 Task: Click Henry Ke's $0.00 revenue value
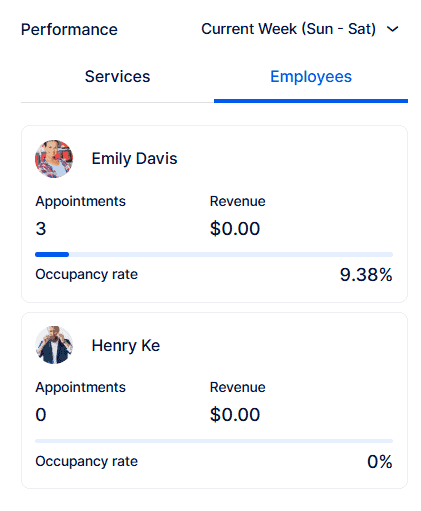point(235,415)
